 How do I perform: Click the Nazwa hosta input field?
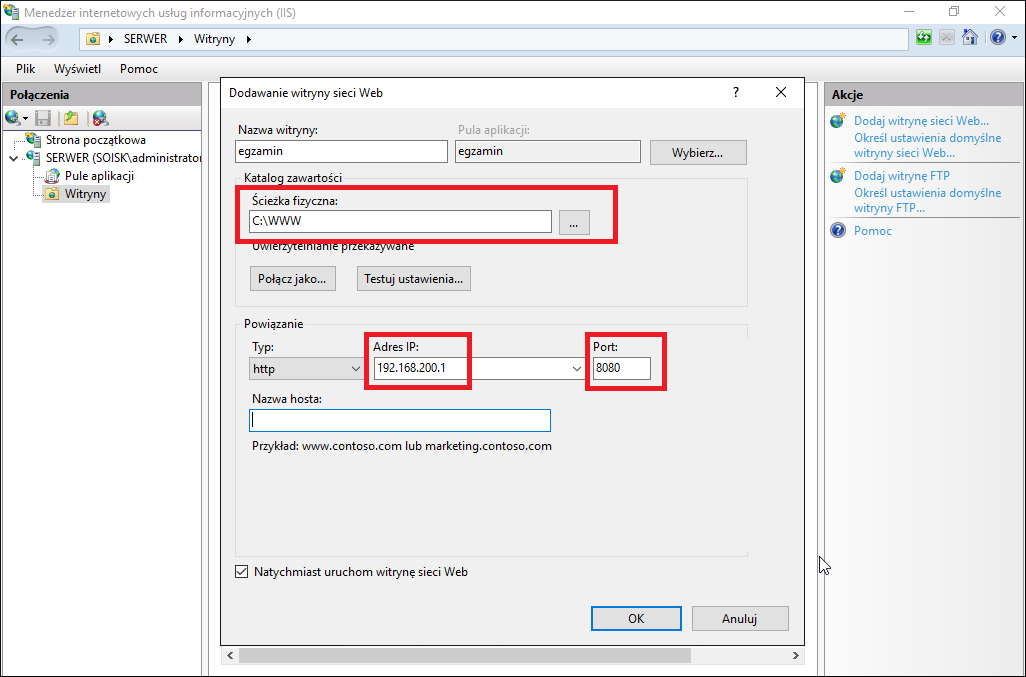(x=400, y=421)
